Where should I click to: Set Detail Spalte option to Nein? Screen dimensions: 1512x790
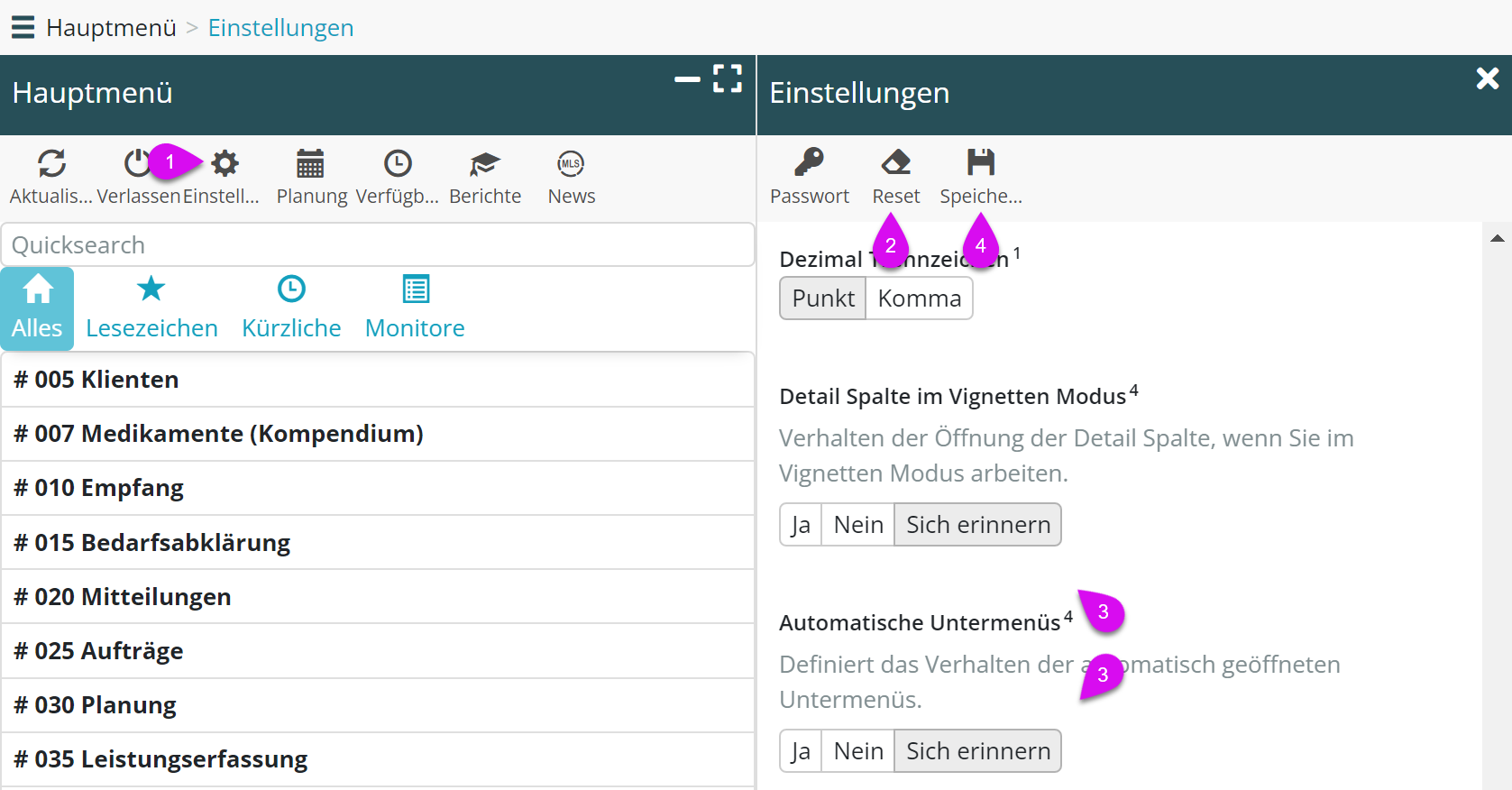tap(857, 525)
